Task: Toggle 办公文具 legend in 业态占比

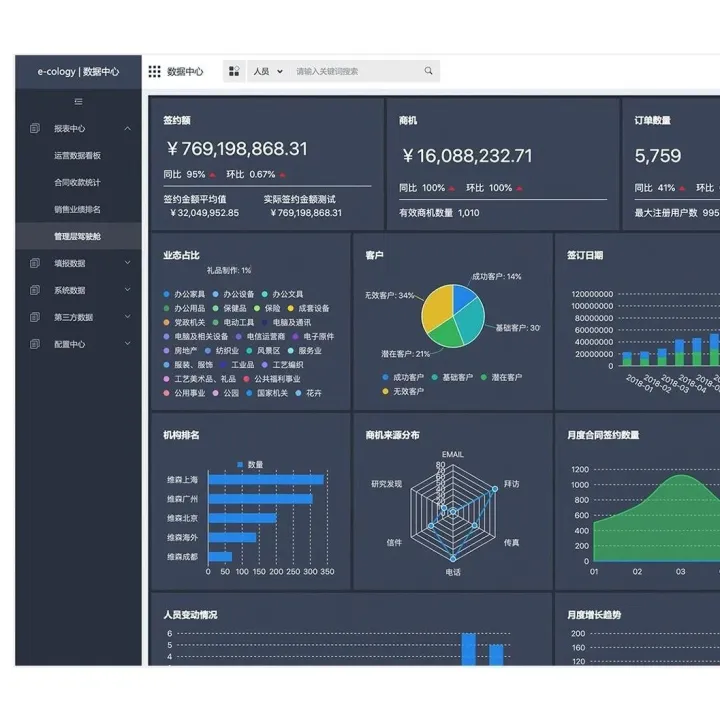Action: [x=282, y=294]
